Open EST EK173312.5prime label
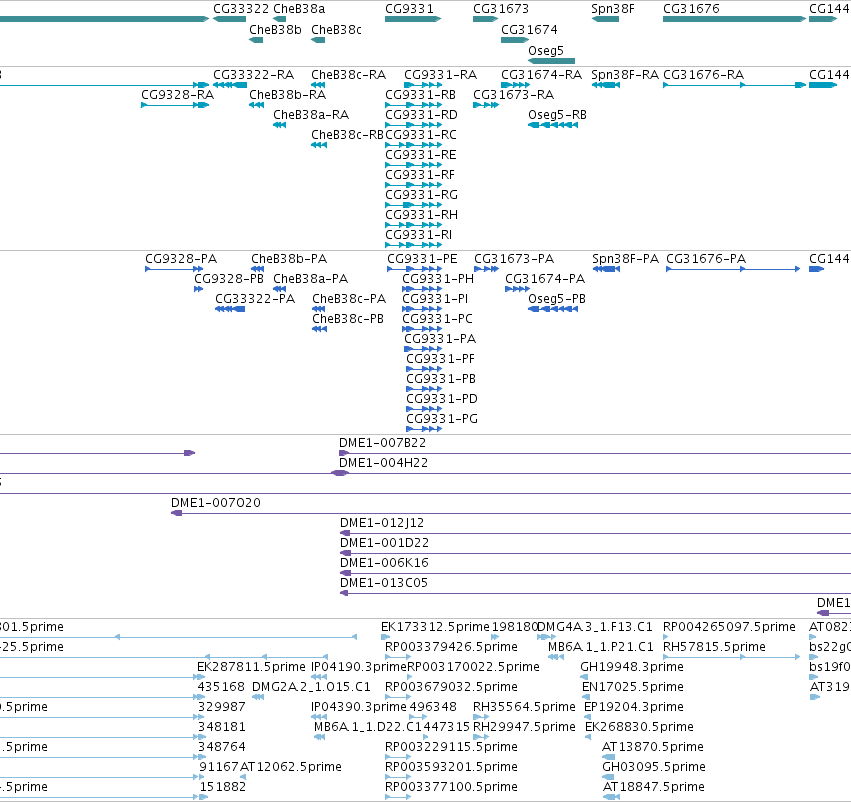Viewport: 851px width, 802px height. [x=435, y=627]
